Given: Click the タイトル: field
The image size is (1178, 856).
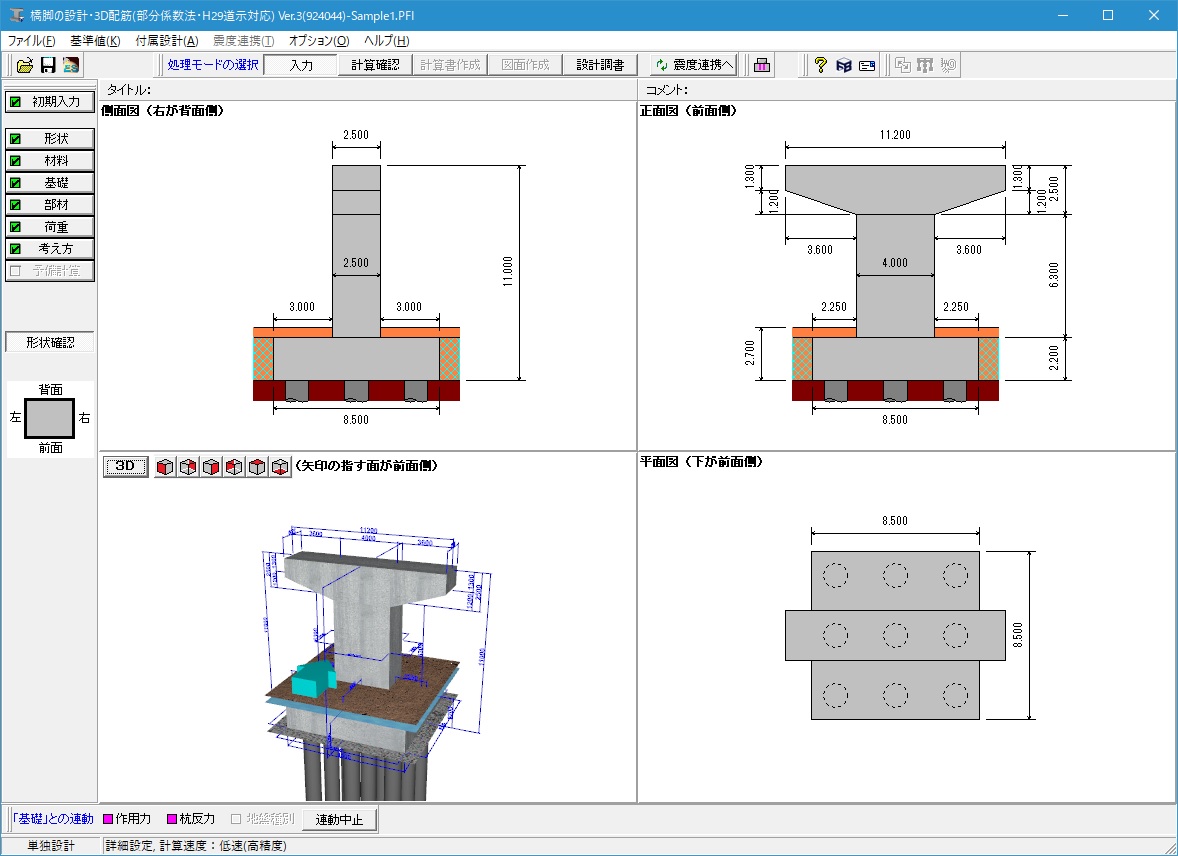Looking at the screenshot, I should click(x=368, y=90).
